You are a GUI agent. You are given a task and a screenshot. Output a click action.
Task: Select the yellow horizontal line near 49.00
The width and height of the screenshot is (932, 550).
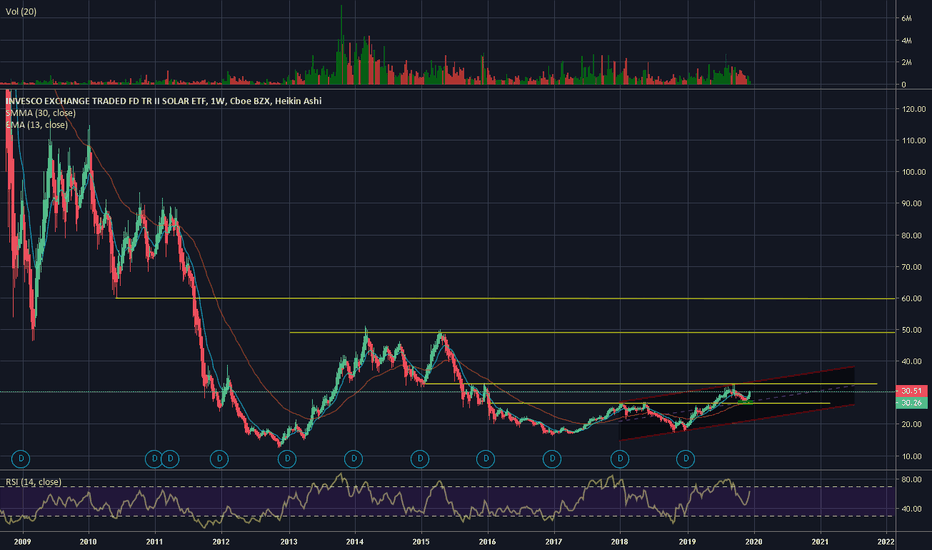pos(592,332)
